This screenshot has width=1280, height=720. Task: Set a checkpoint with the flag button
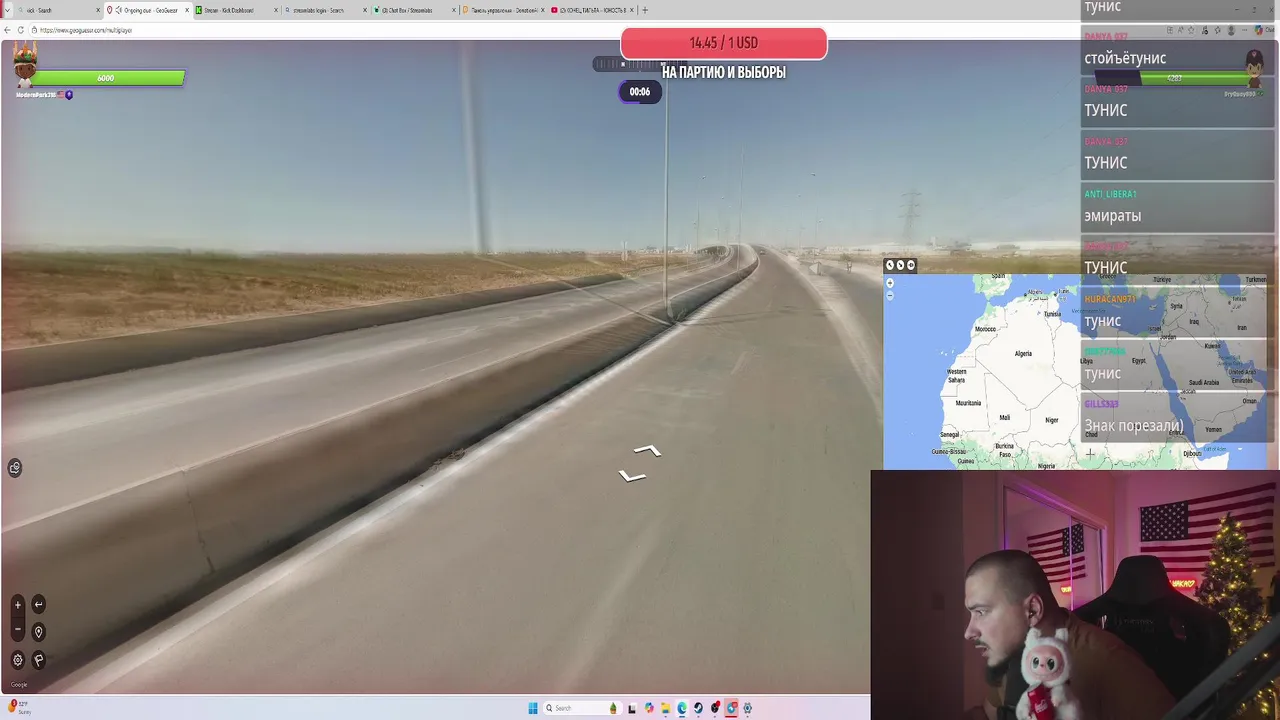pos(38,660)
